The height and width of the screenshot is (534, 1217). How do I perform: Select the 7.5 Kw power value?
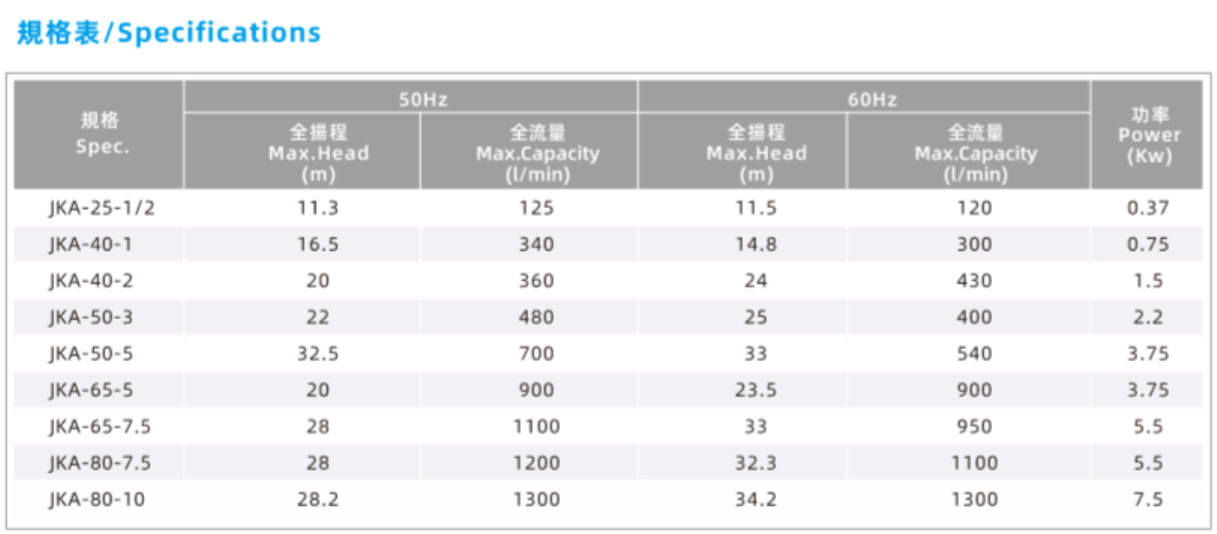click(1147, 498)
